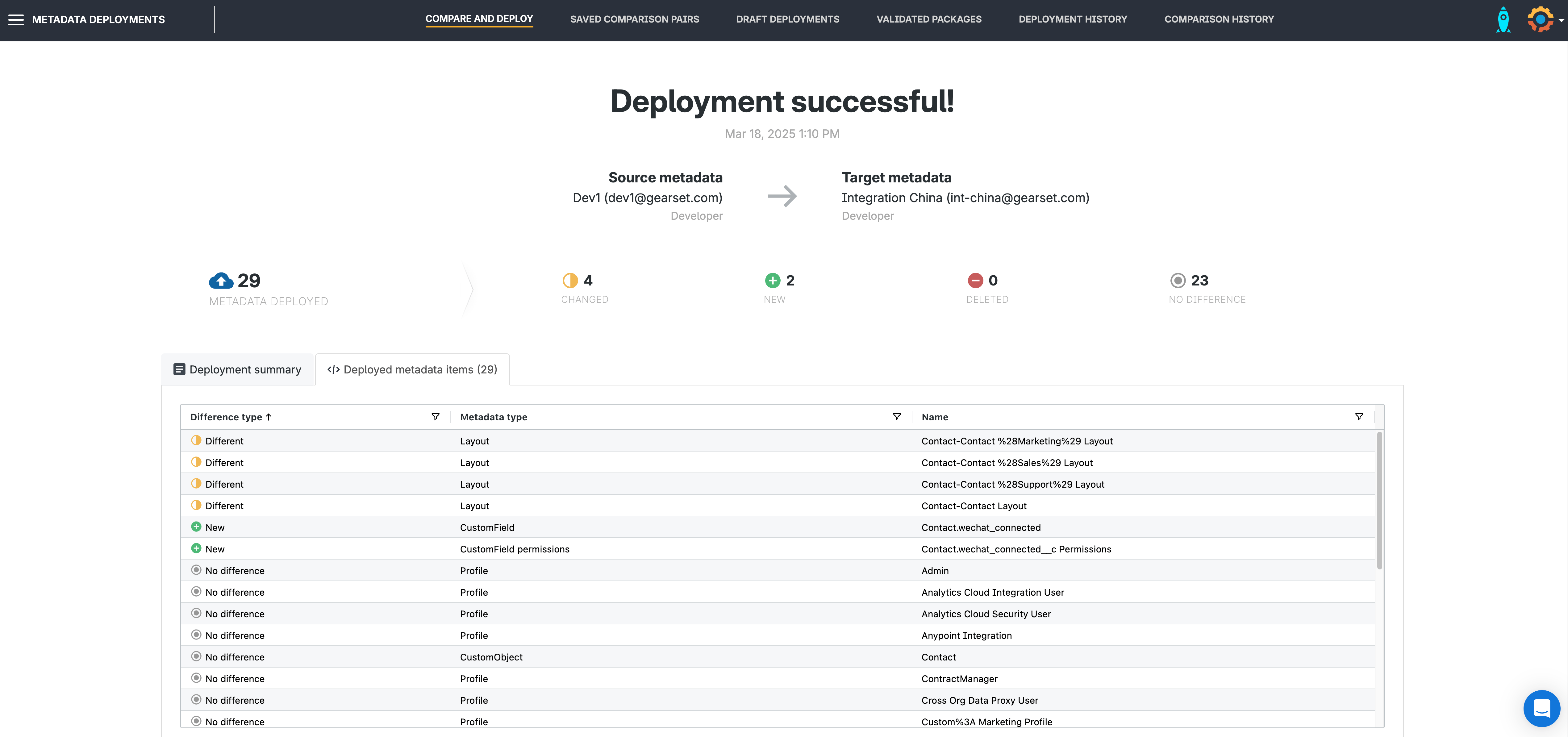Open Difference type column filter
The height and width of the screenshot is (737, 1568).
[x=435, y=417]
